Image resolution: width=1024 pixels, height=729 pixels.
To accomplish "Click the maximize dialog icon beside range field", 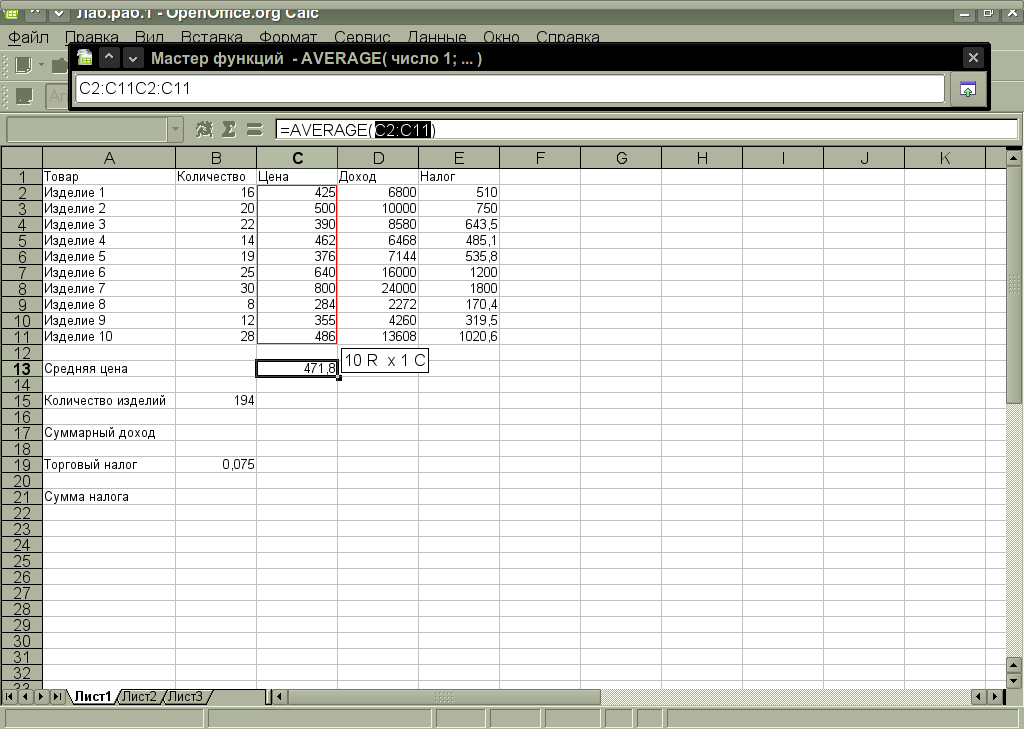I will click(x=967, y=89).
